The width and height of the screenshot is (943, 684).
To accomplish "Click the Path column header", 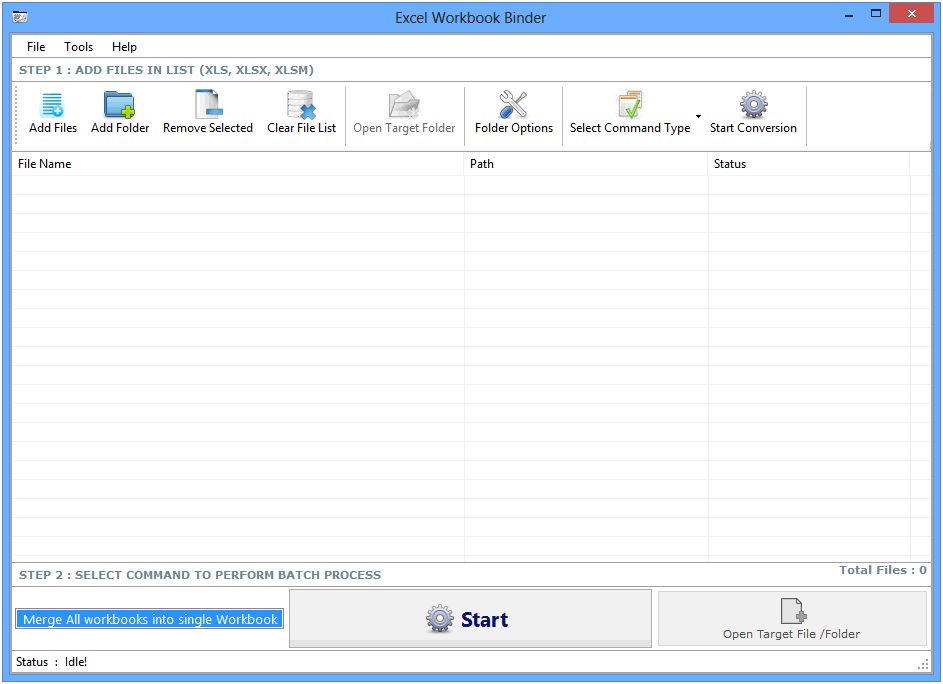I will coord(586,164).
